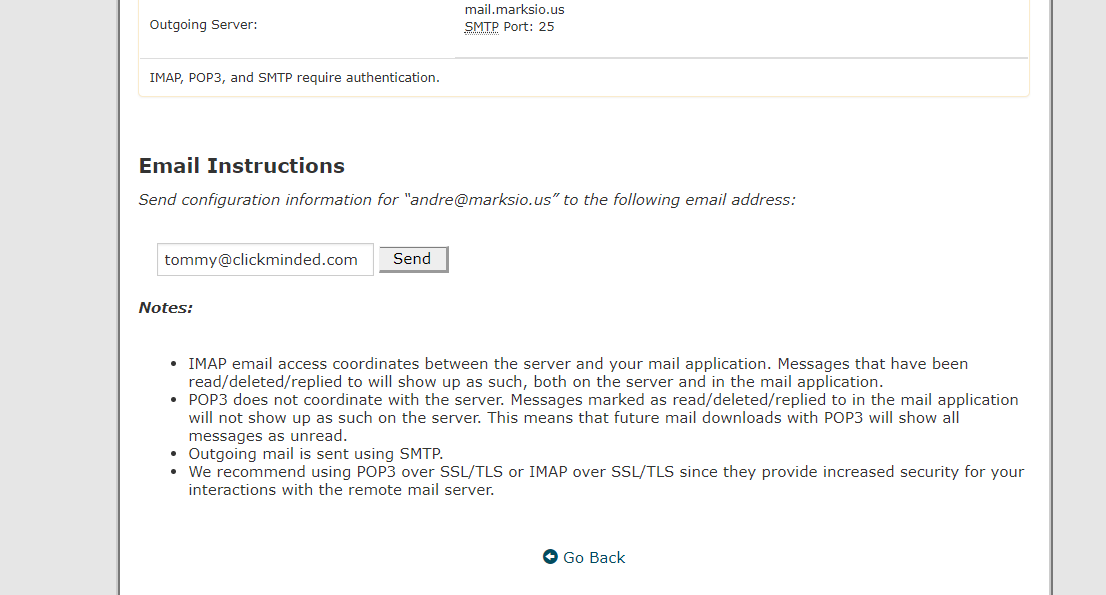Click the Send configuration information instruction line

[x=466, y=200]
